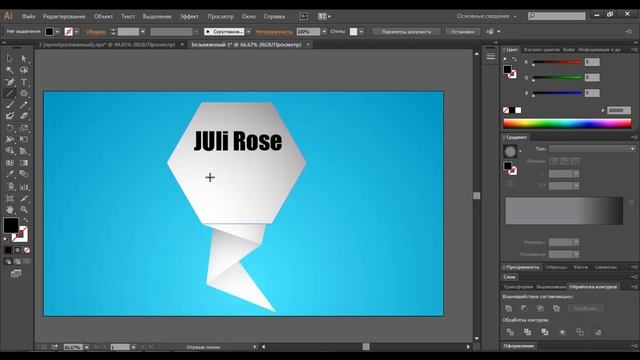The height and width of the screenshot is (360, 640).
Task: Open the Эффект menu
Action: [189, 16]
